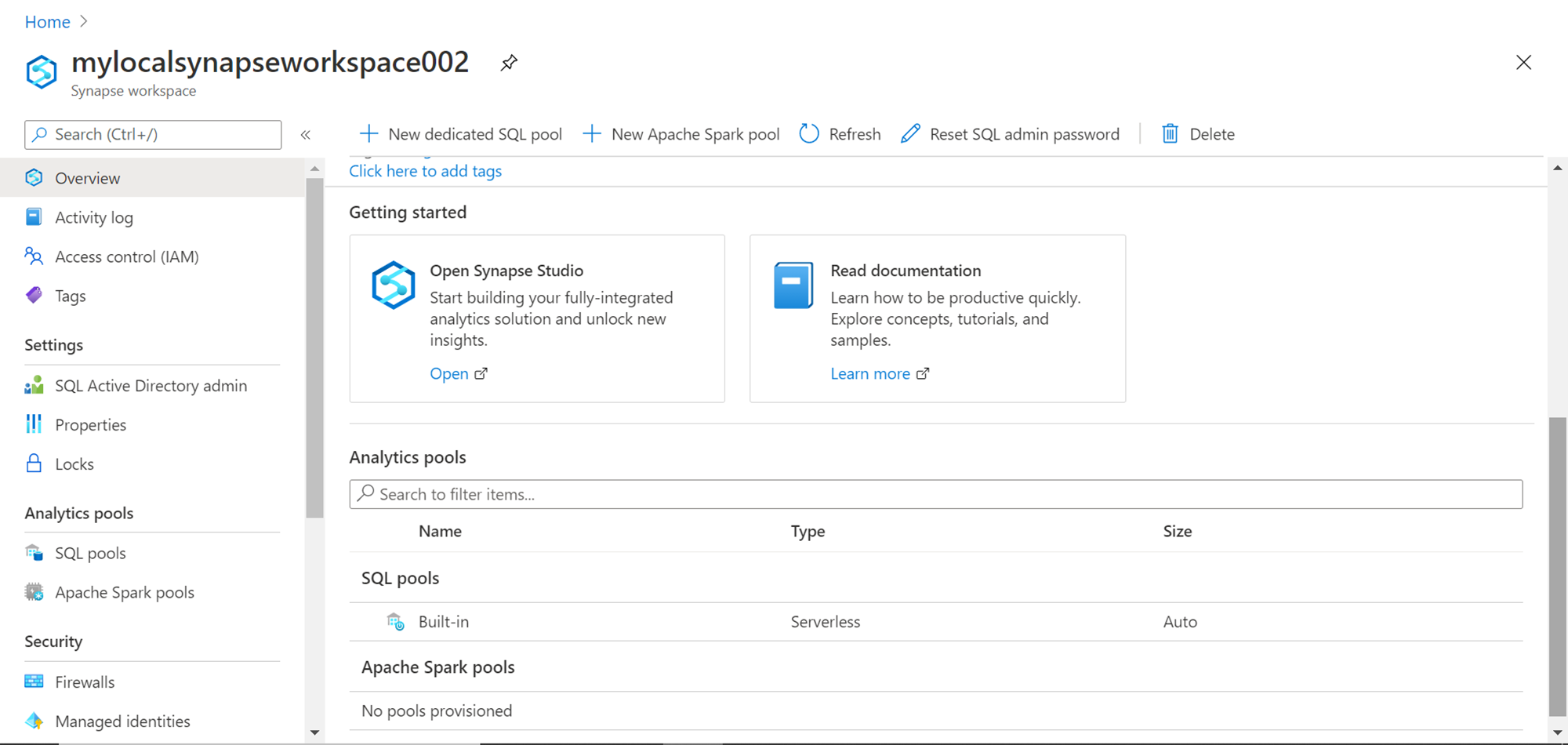This screenshot has width=1568, height=745.
Task: Switch to the Overview section
Action: tap(87, 178)
